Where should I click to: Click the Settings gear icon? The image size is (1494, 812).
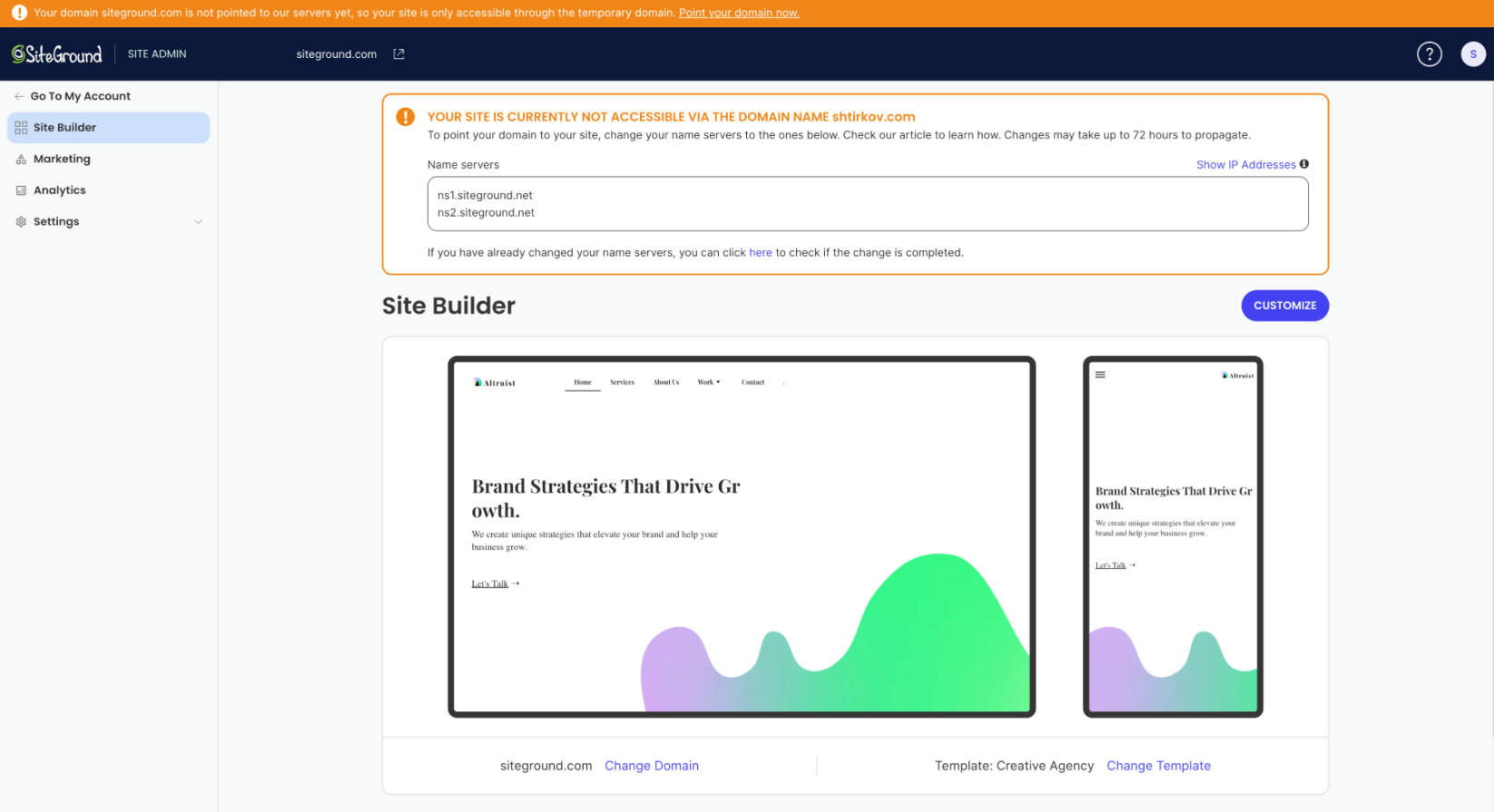21,221
